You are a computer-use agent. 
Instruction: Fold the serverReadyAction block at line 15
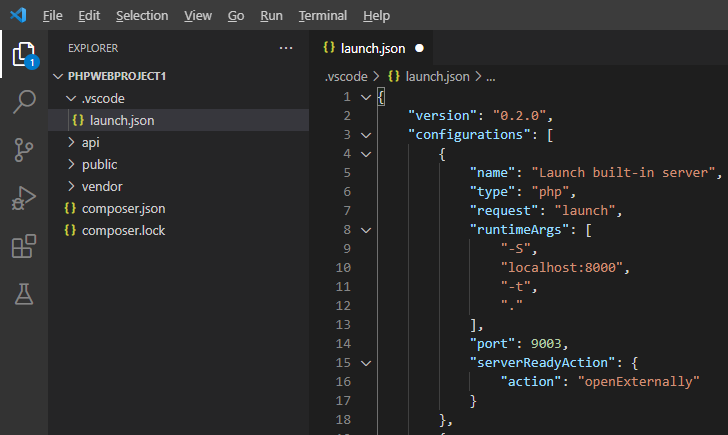366,363
